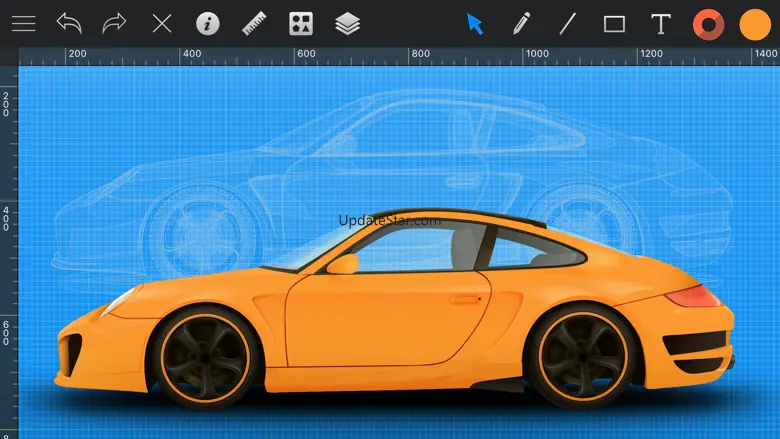Screen dimensions: 780x439
Task: Click the Redo arrow
Action: pyautogui.click(x=115, y=24)
